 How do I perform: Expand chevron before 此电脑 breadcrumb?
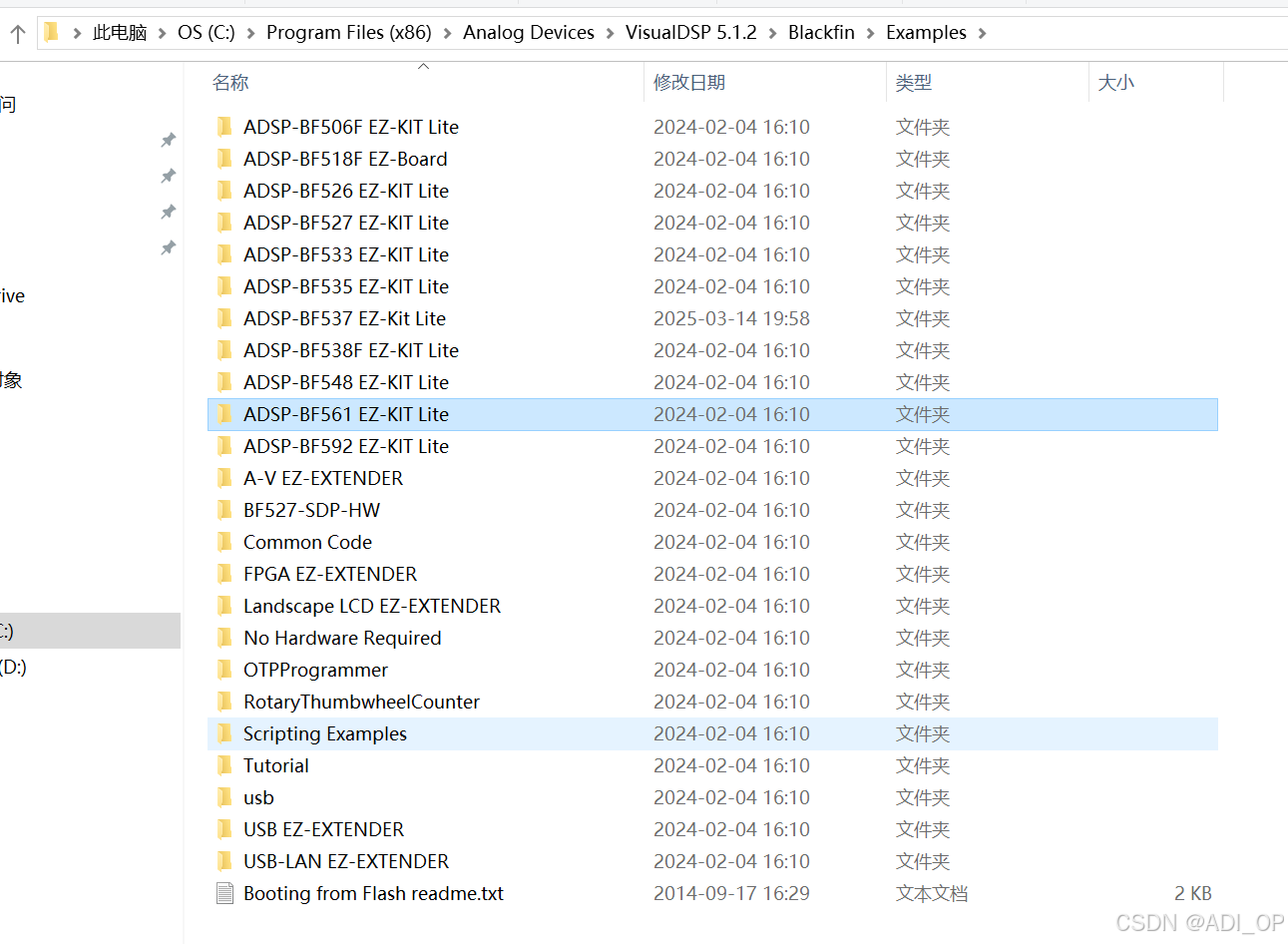77,33
